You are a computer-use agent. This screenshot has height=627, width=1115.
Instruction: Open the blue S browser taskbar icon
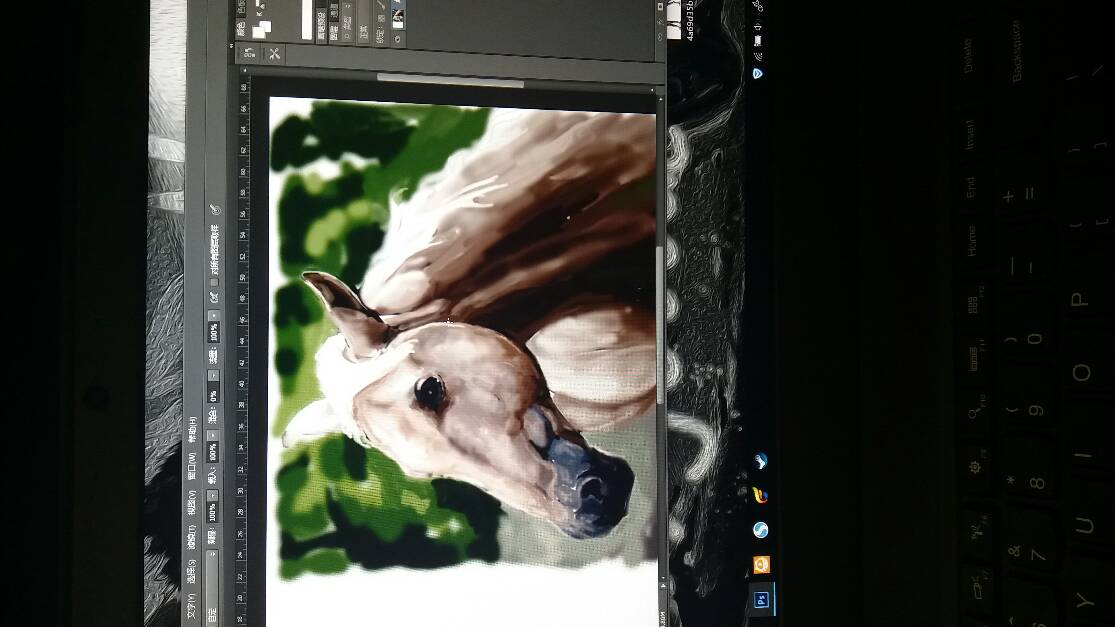click(760, 530)
